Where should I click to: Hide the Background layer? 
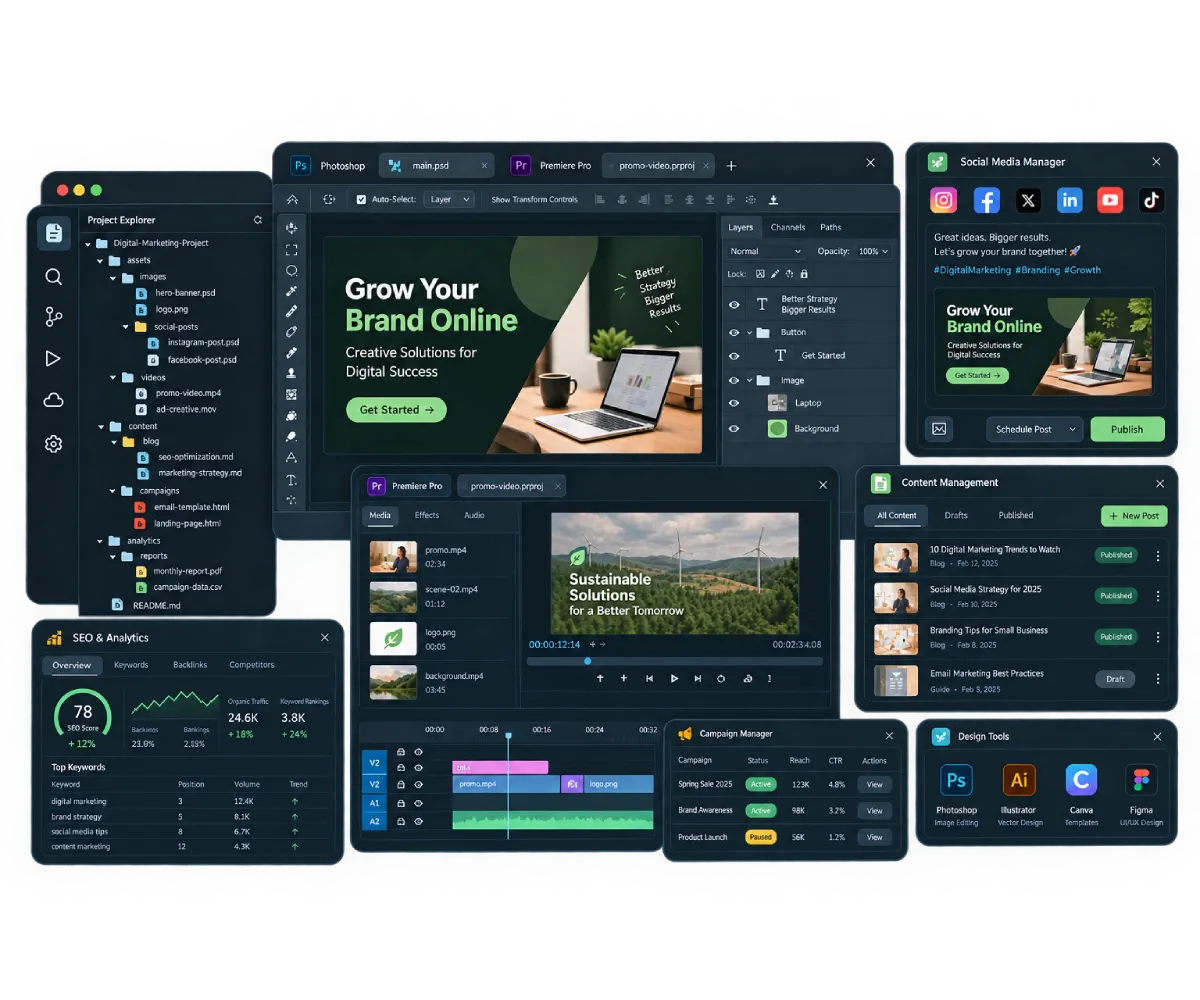pyautogui.click(x=734, y=429)
